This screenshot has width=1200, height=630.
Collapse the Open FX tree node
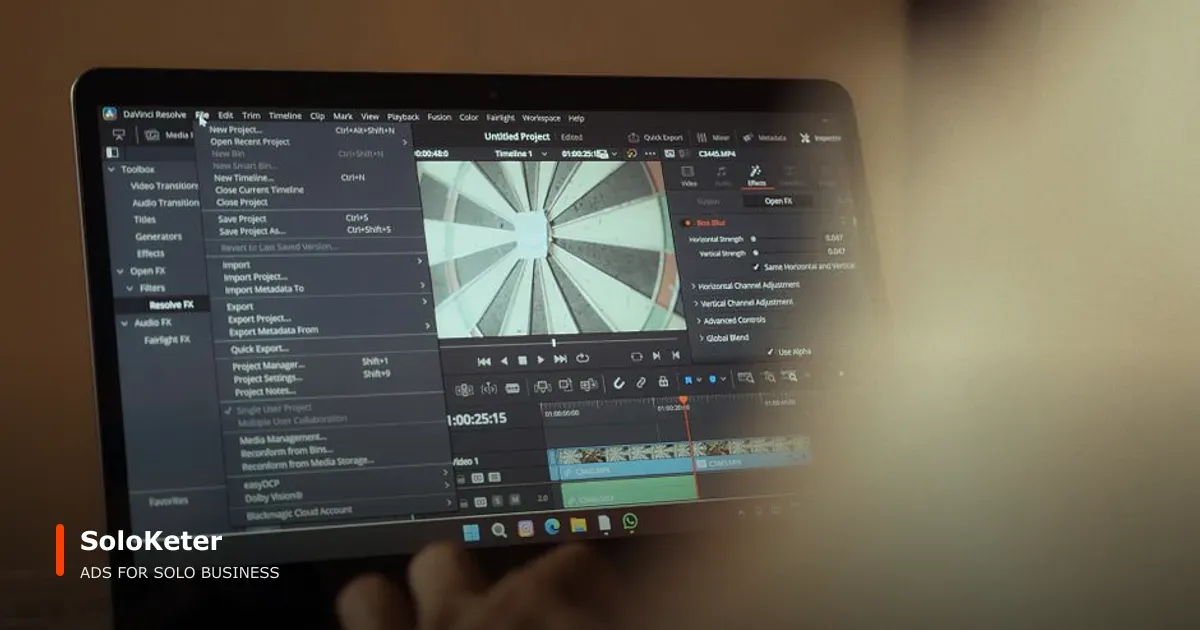(121, 271)
